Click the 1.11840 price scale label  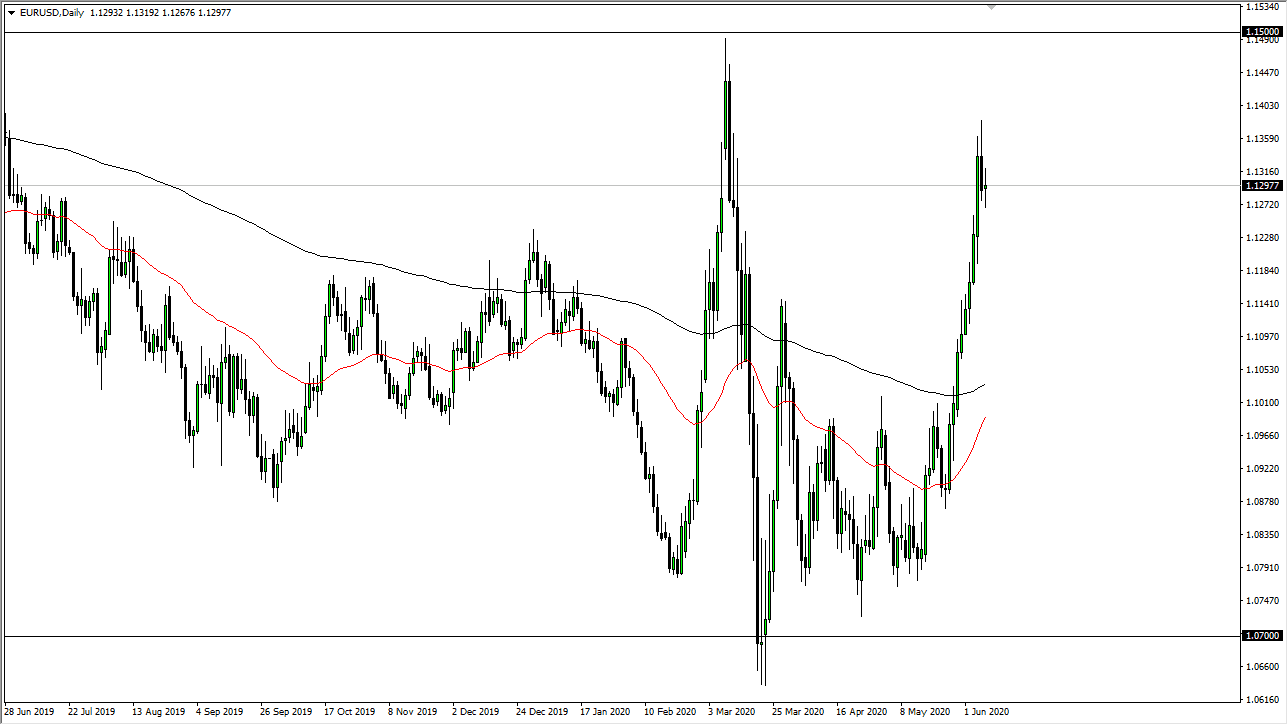pyautogui.click(x=1262, y=271)
